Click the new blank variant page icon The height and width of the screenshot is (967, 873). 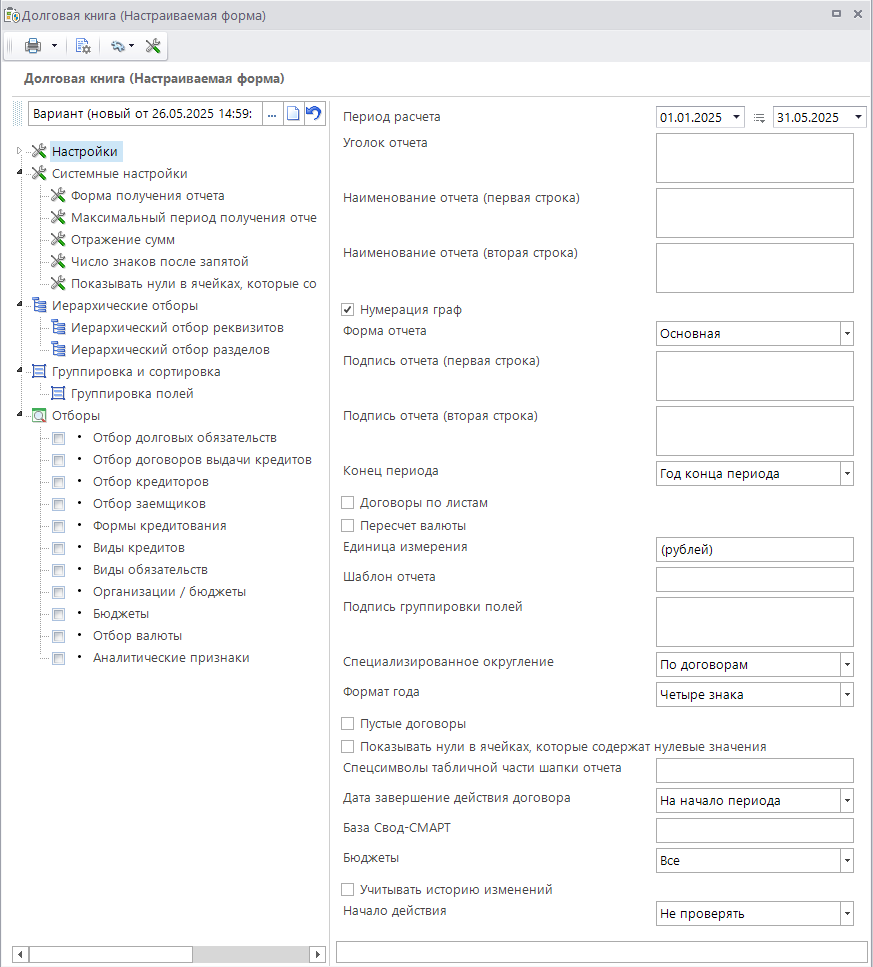[x=293, y=114]
